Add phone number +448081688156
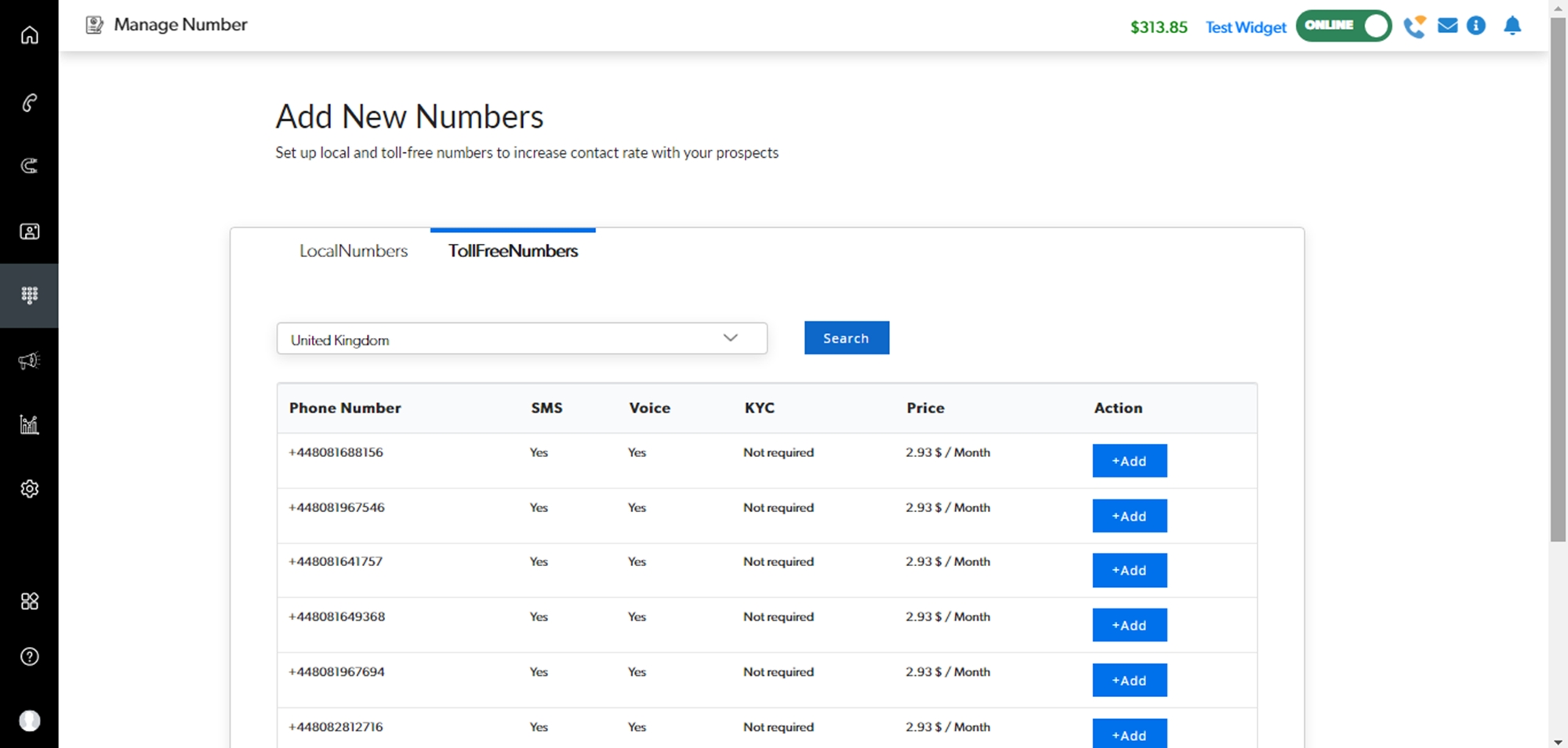Viewport: 1568px width, 748px height. [x=1129, y=461]
